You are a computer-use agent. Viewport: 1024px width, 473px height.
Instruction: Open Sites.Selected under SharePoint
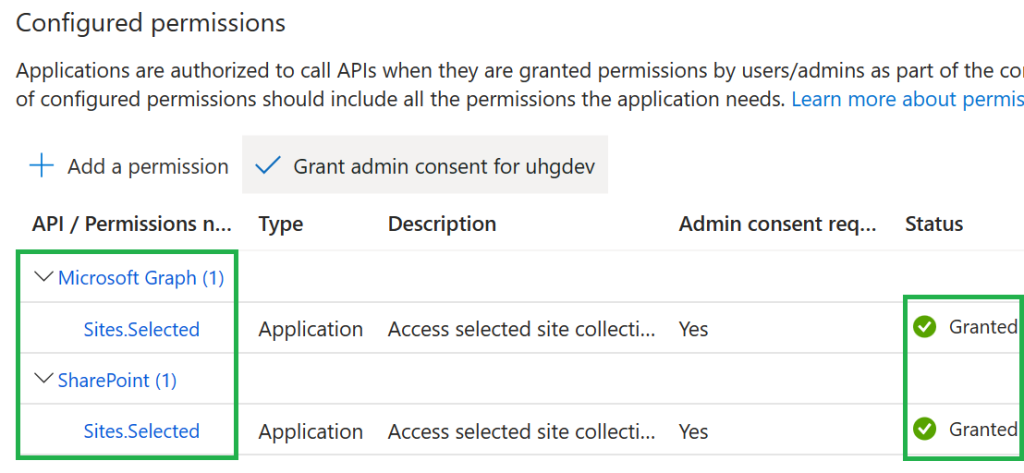(x=142, y=431)
